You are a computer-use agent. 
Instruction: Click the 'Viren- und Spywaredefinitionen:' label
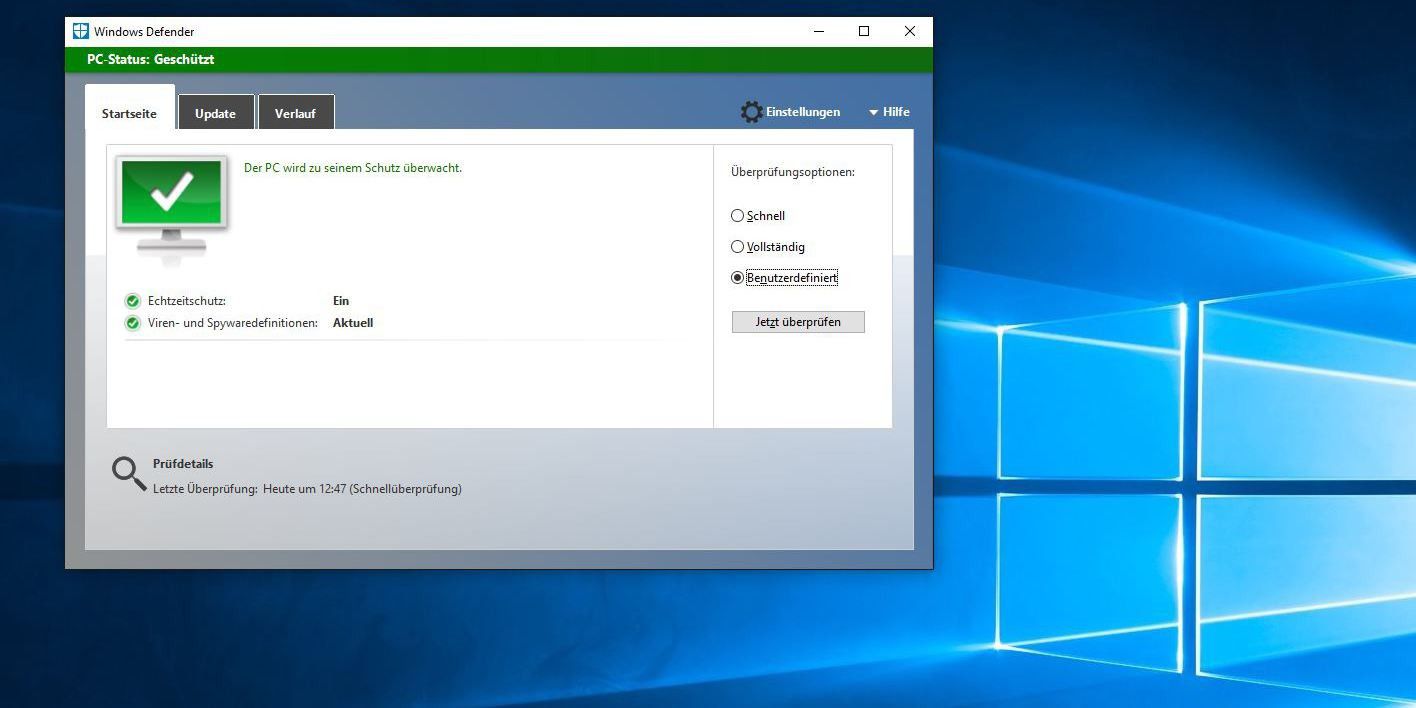pos(233,323)
